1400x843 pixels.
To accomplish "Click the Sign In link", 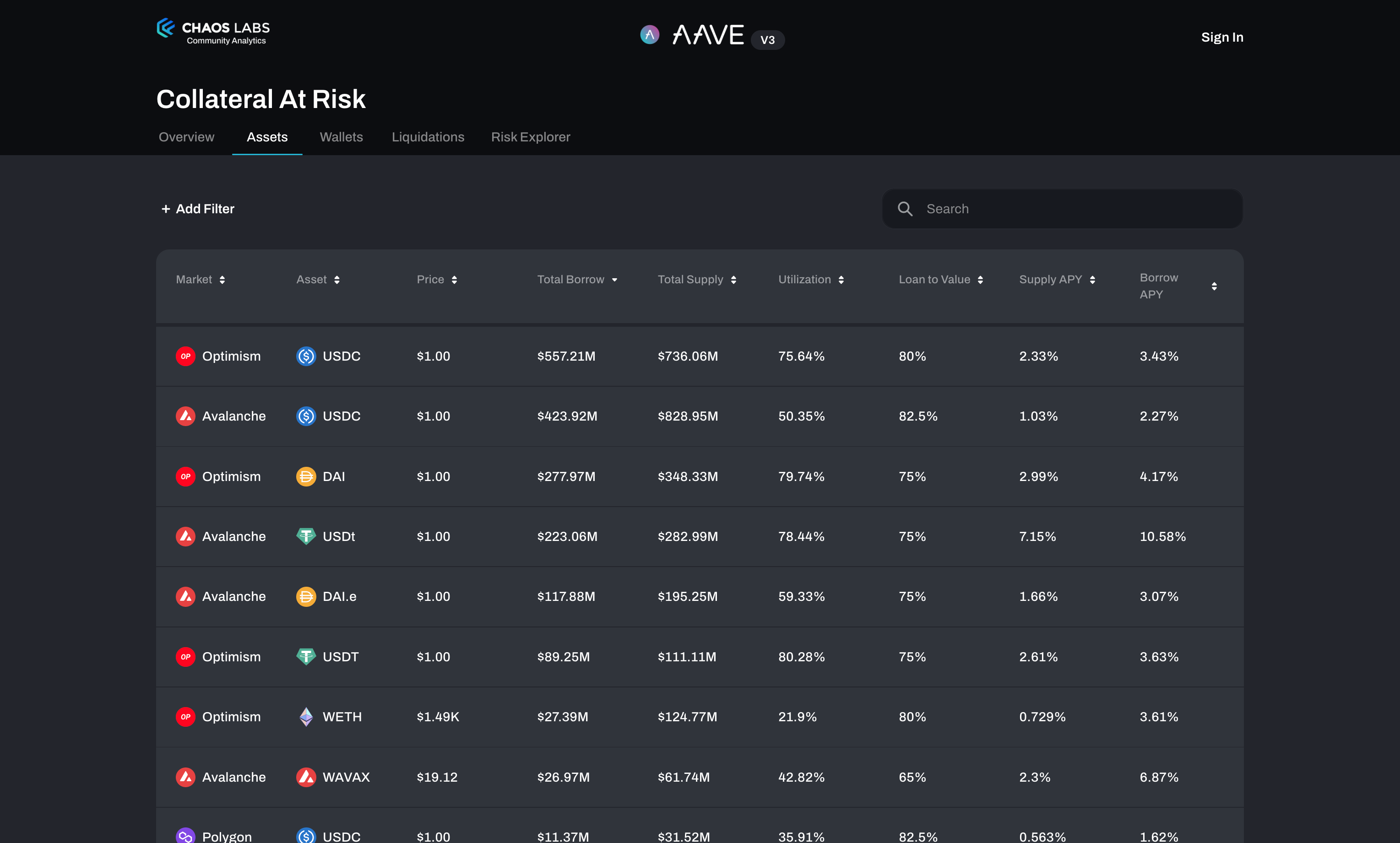I will coord(1221,38).
